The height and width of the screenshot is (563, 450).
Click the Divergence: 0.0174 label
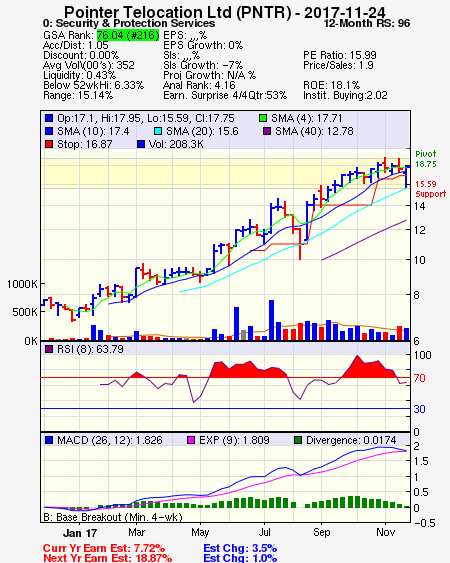(x=351, y=440)
